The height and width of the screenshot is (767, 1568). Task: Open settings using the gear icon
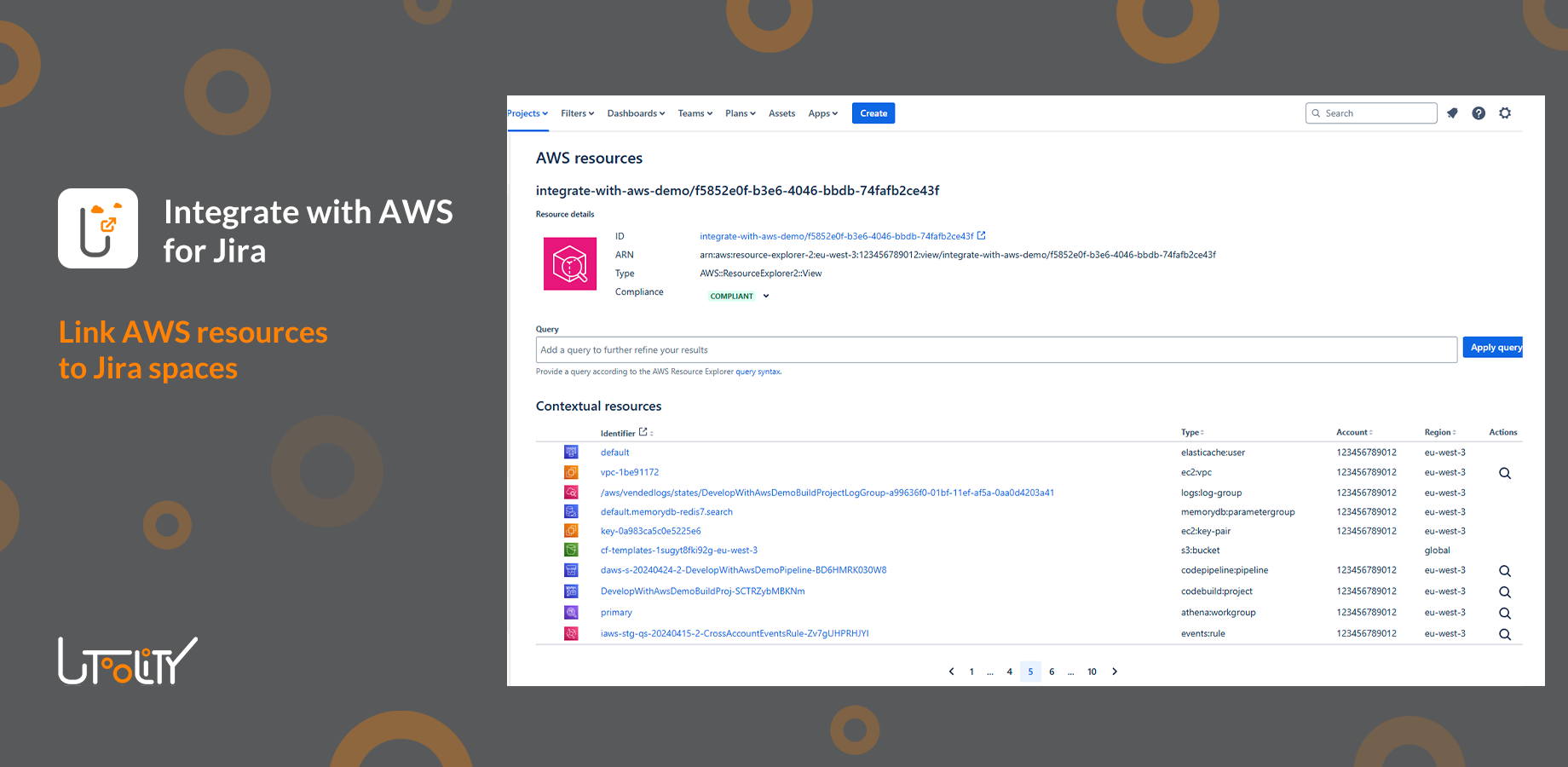pos(1505,112)
